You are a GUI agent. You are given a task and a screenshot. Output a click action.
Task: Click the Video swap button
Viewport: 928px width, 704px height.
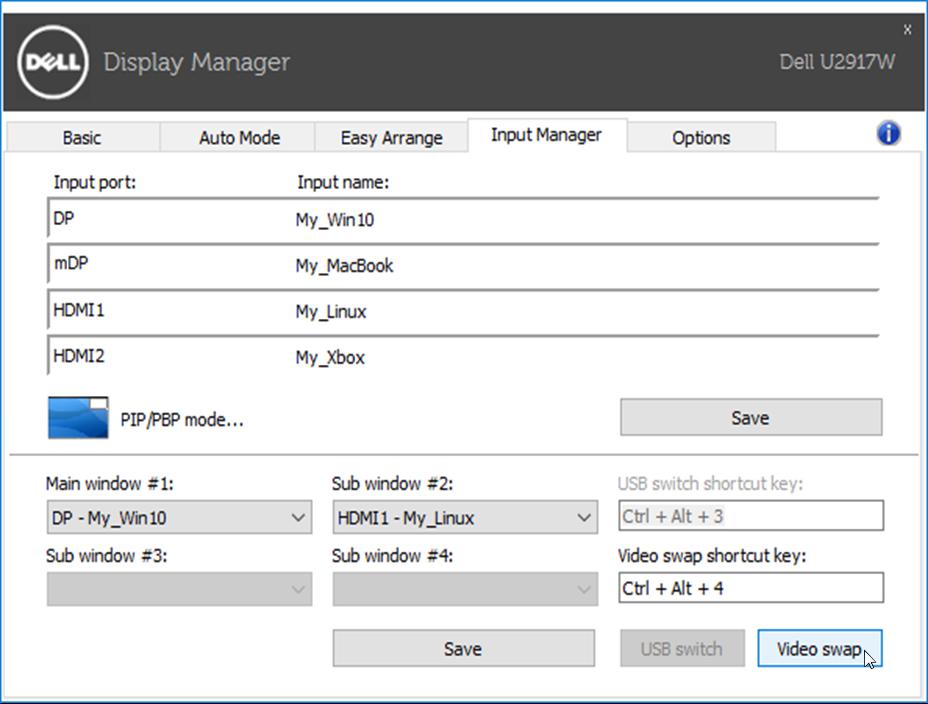820,648
